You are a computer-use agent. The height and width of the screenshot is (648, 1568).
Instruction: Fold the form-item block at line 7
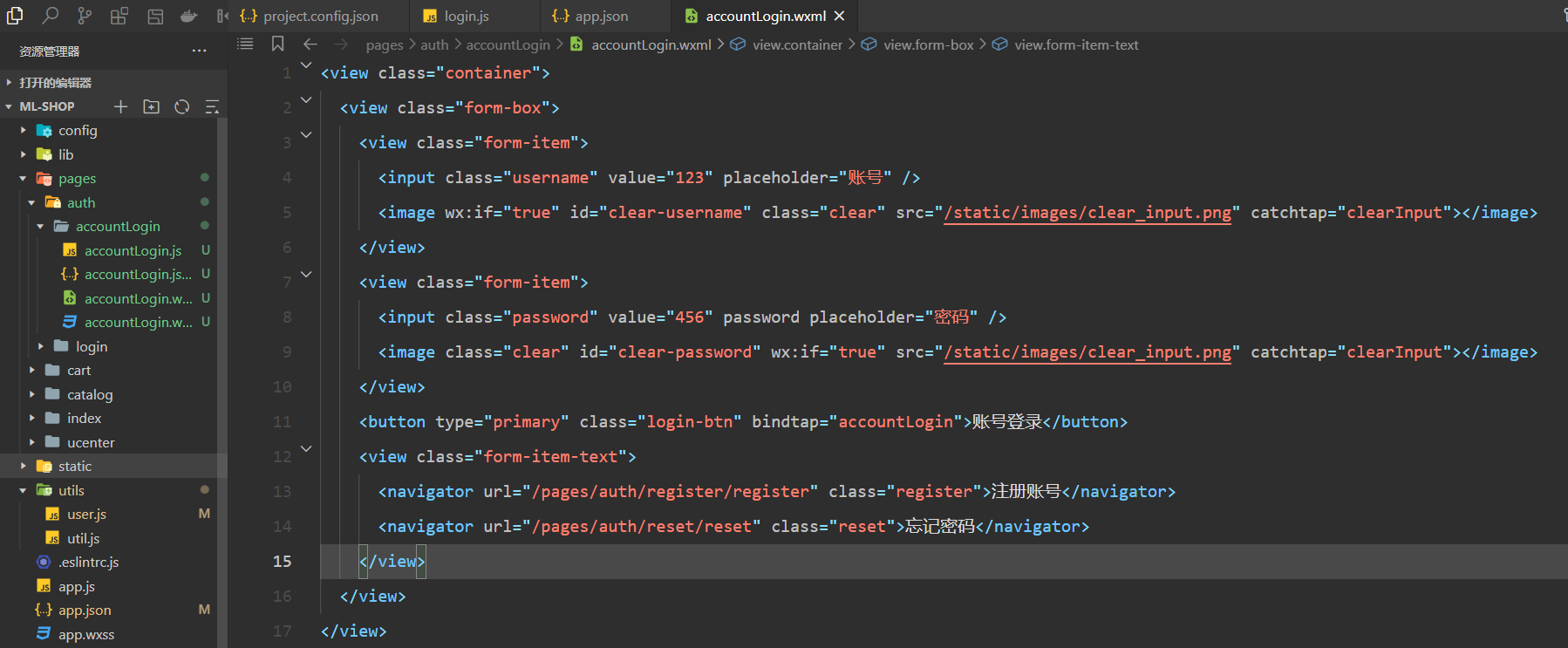click(x=306, y=274)
